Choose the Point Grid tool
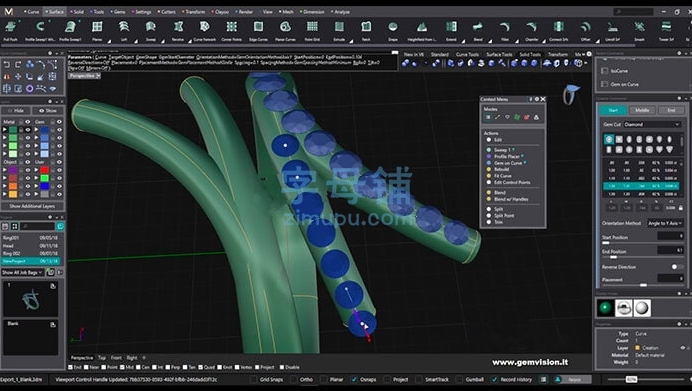Viewport: 692px width, 391px height. (x=312, y=31)
